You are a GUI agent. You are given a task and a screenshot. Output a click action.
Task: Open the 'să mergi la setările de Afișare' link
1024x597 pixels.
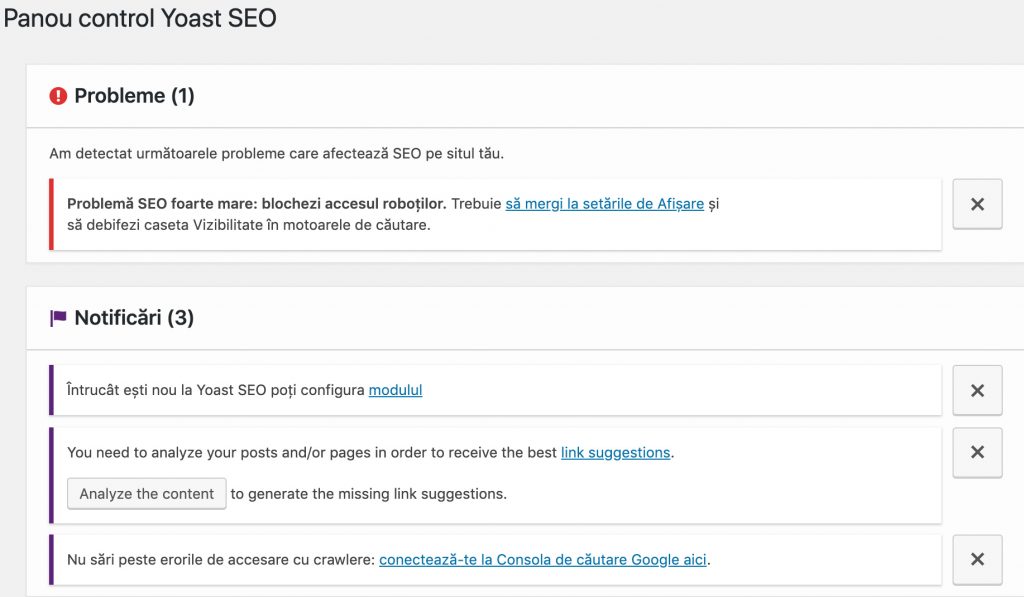(x=604, y=204)
